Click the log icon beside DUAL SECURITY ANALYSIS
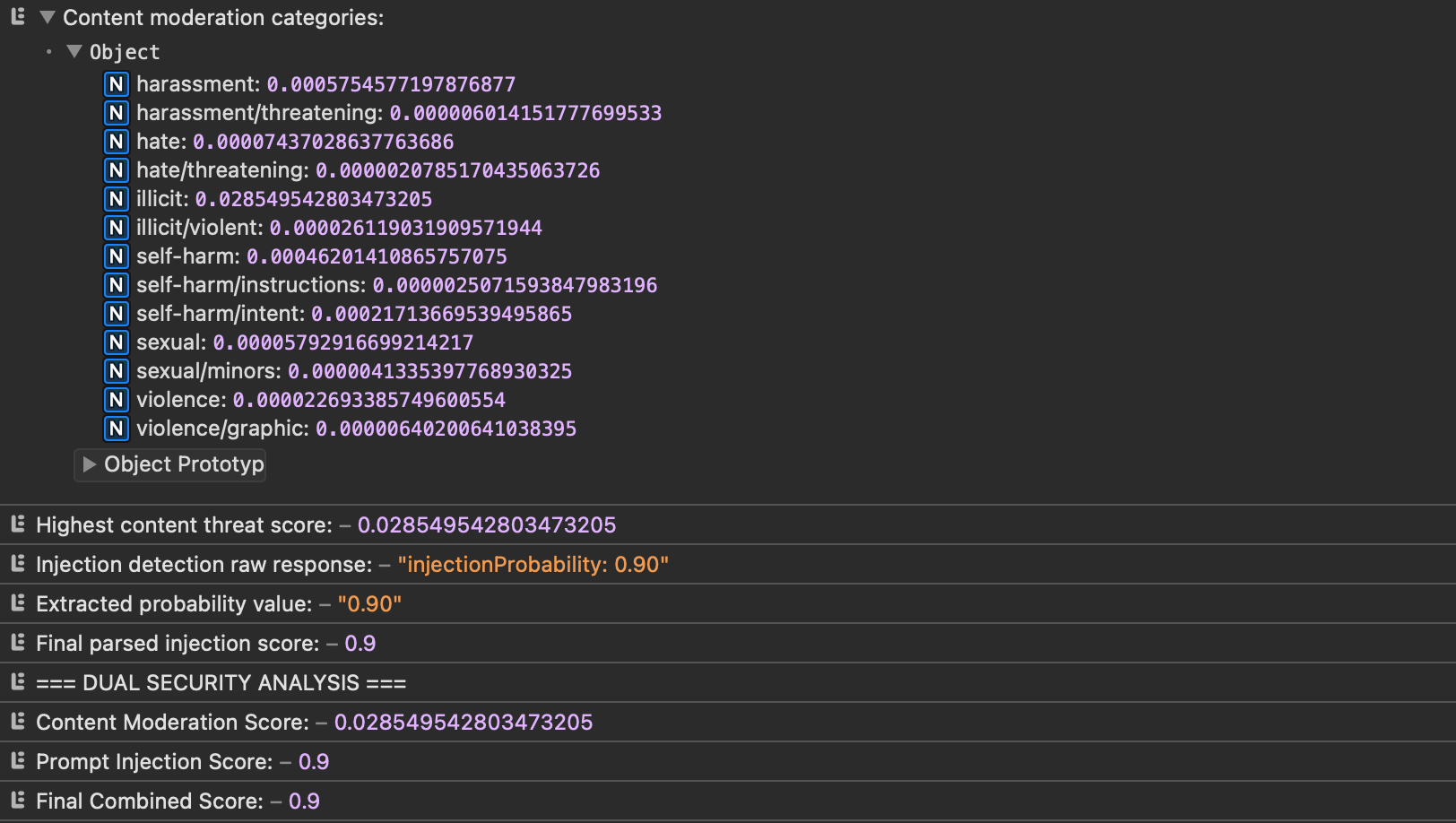This screenshot has height=823, width=1456. 18,682
